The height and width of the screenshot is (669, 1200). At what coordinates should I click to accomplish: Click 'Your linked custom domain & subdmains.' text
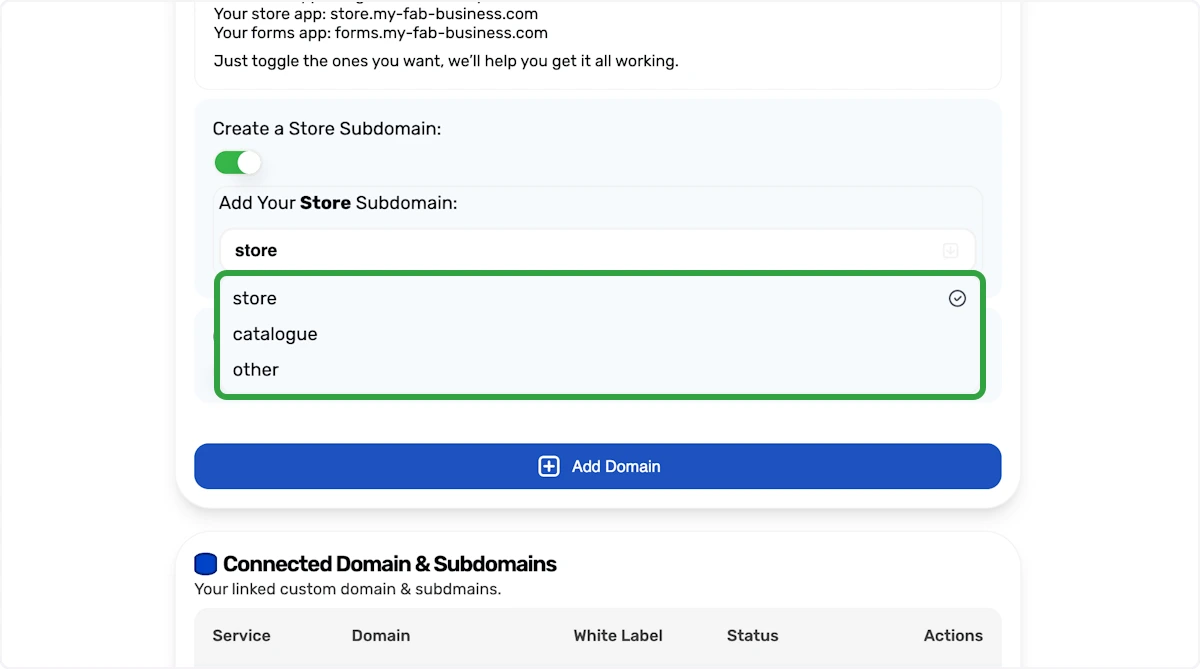pyautogui.click(x=348, y=589)
